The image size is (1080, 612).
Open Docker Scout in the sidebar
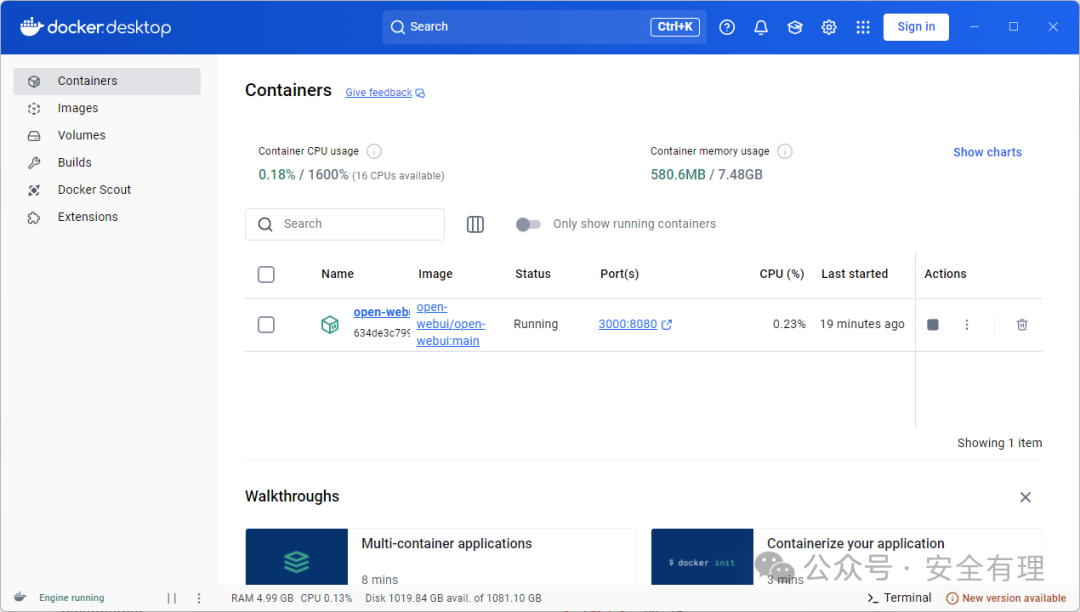(x=107, y=190)
